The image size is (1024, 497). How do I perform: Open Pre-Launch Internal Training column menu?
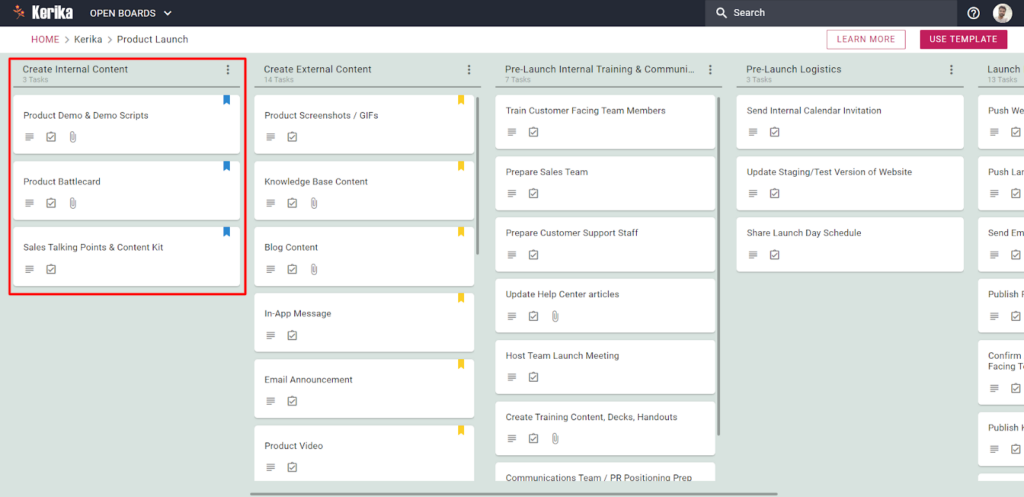711,69
